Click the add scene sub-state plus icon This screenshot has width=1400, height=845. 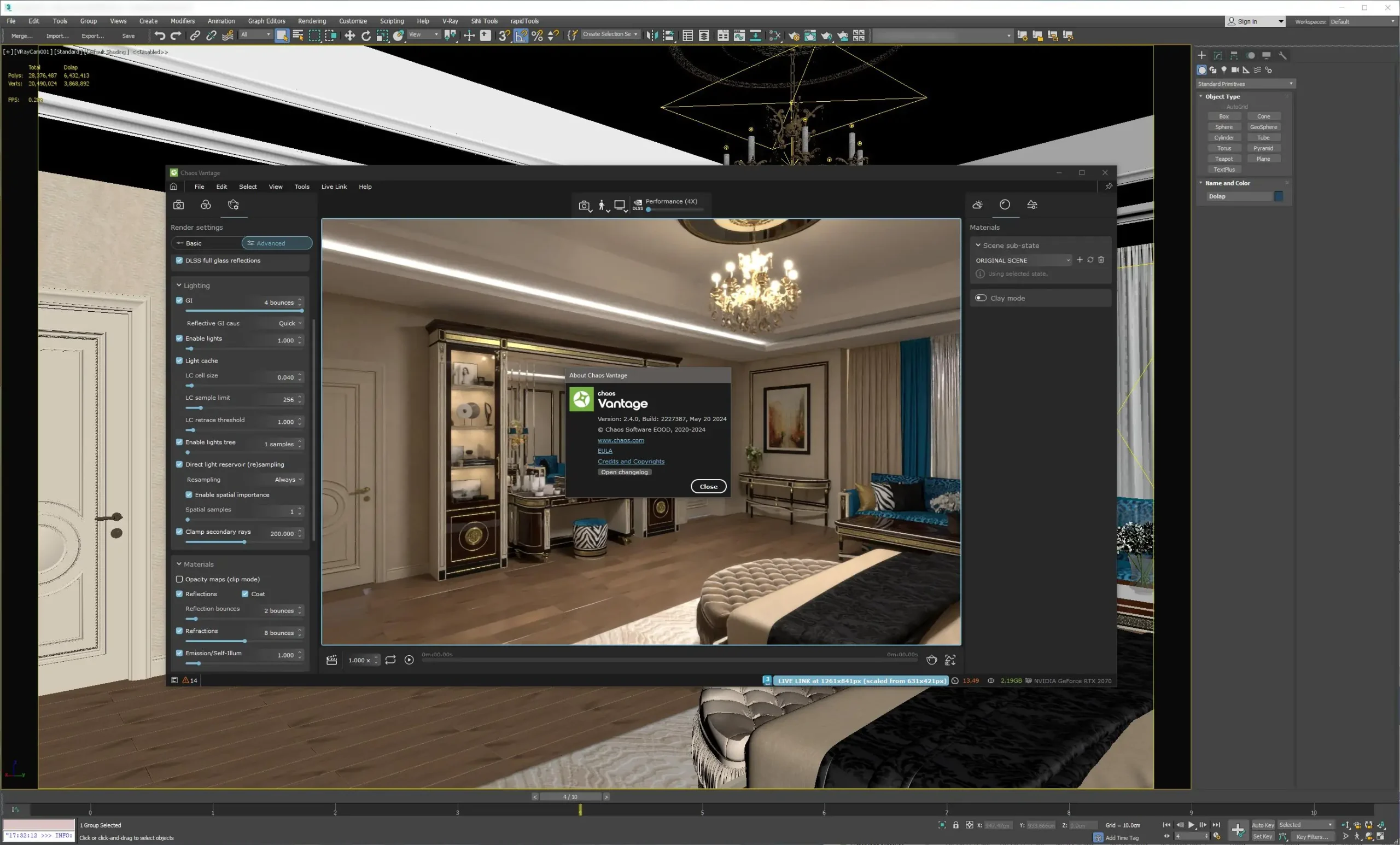pos(1080,260)
